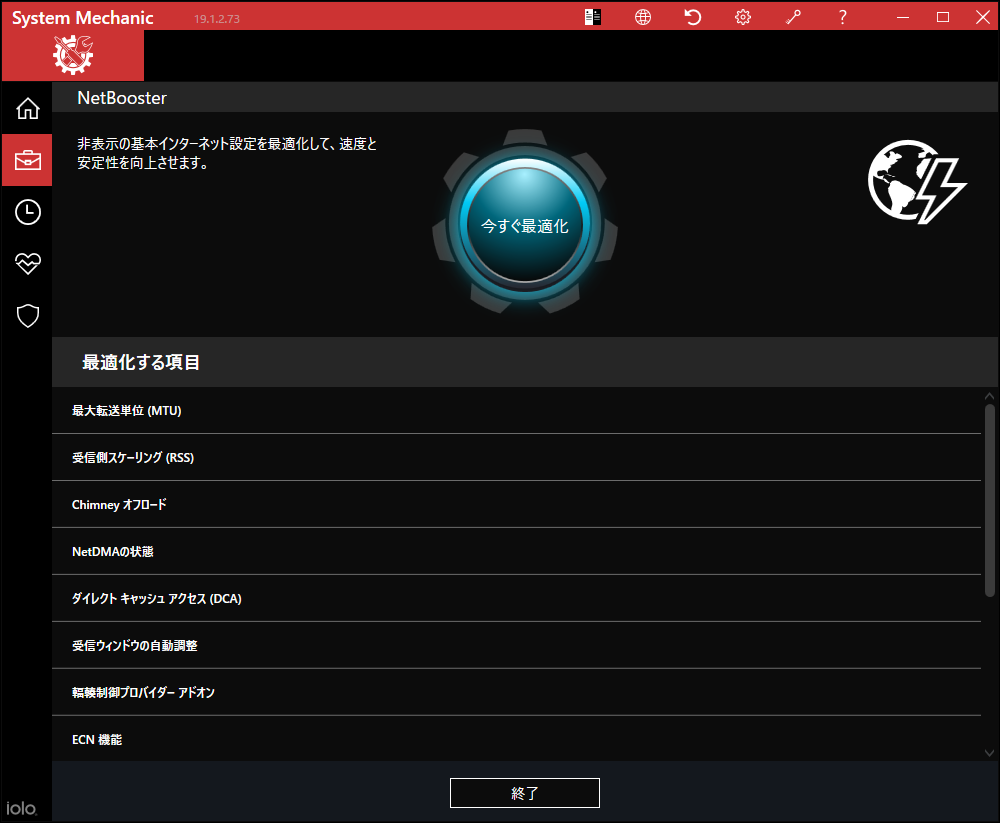Click the System Mechanic gear logo
Viewport: 1000px width, 823px height.
tap(71, 55)
